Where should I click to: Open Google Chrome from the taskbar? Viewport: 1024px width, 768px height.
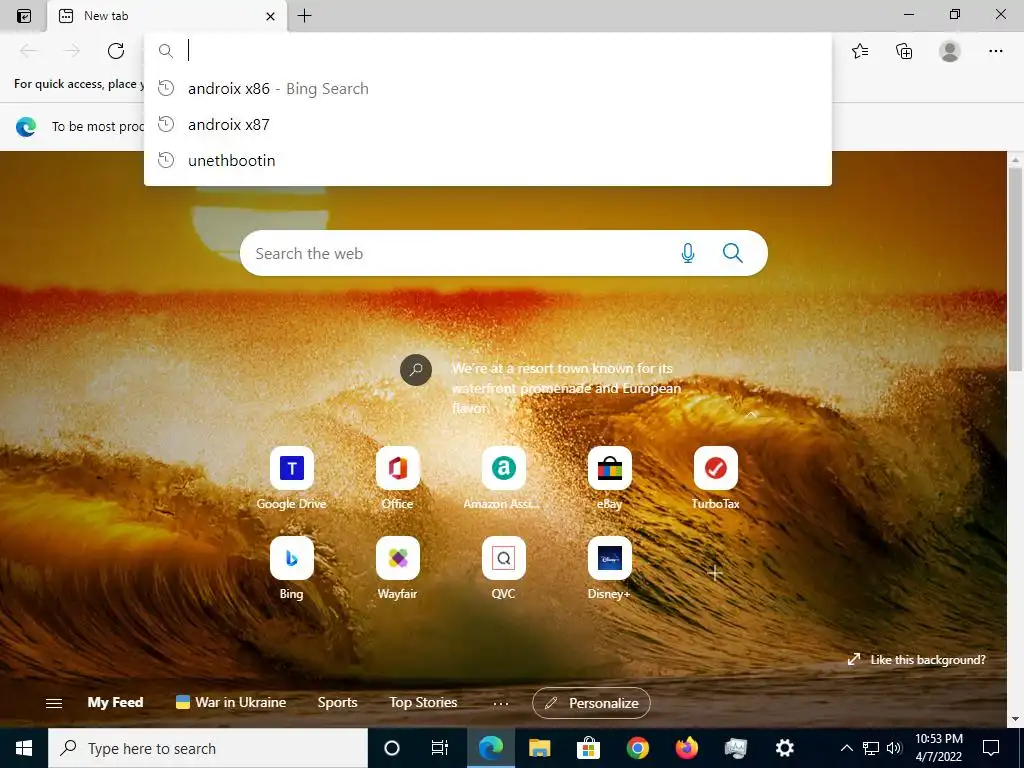[x=637, y=748]
